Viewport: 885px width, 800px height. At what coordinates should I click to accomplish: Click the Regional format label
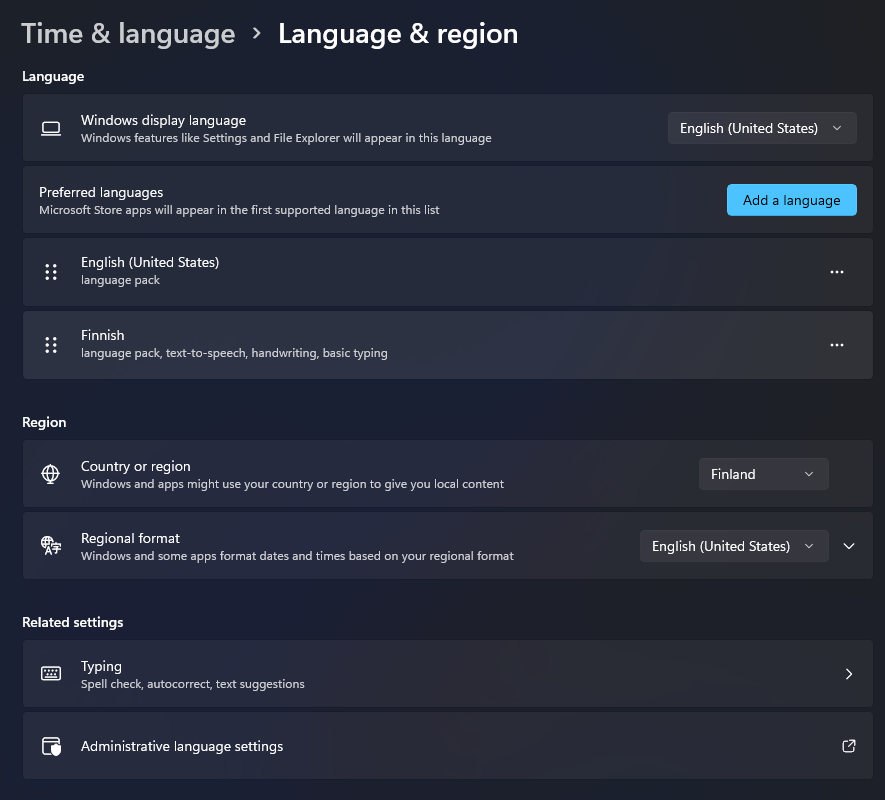point(130,538)
